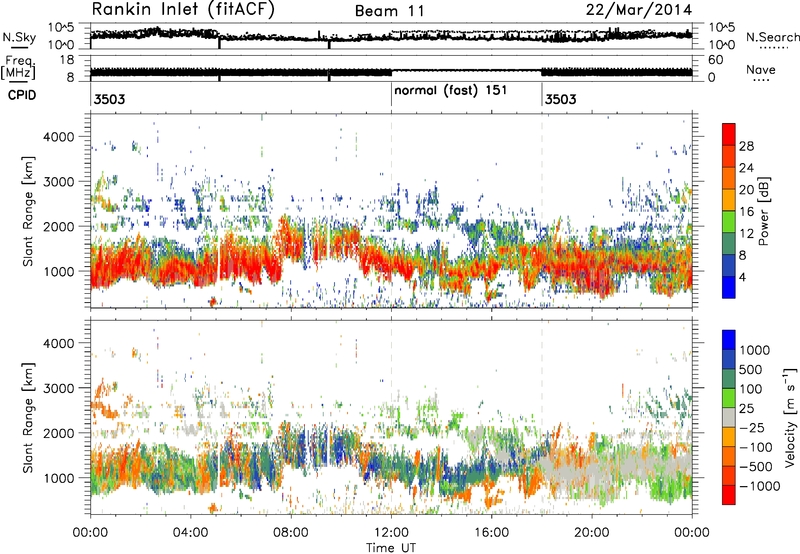This screenshot has width=800, height=554.
Task: Click the grey band of velocity colorbar
Action: pyautogui.click(x=729, y=417)
